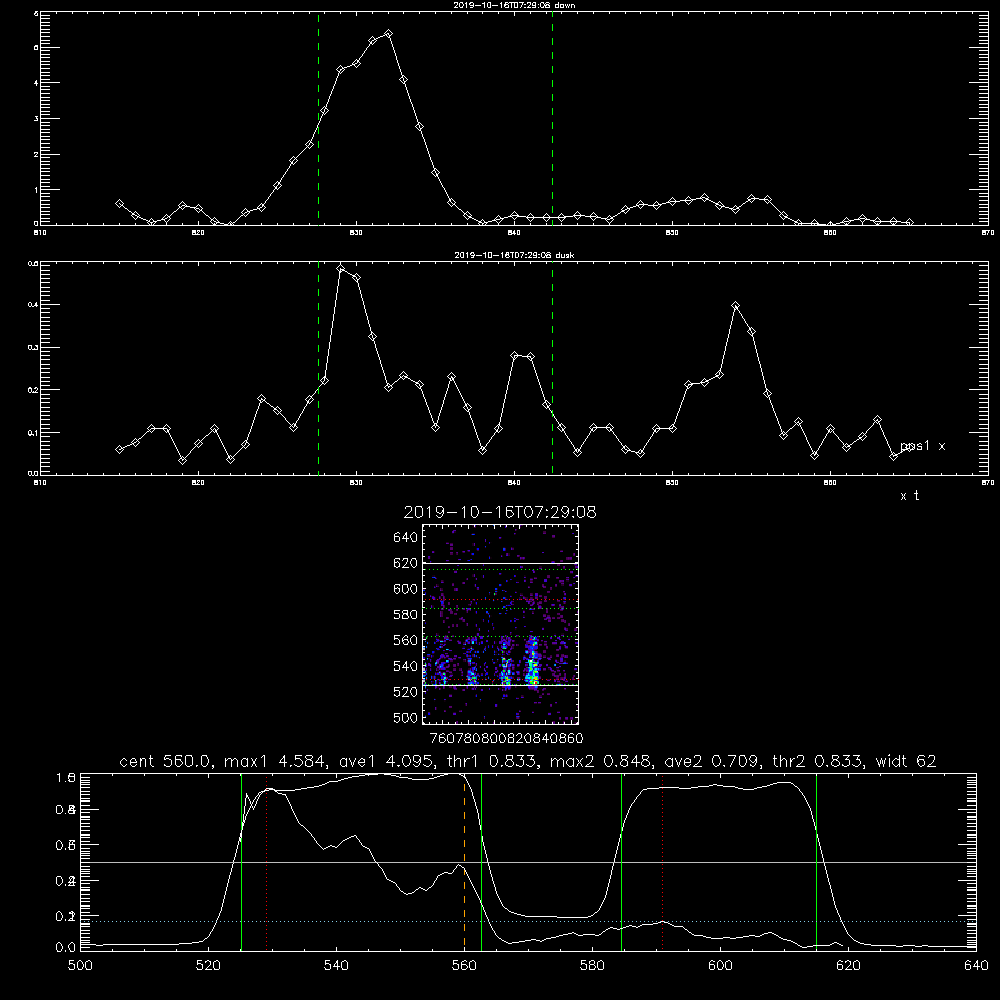Click bottom profile x-axis label 580
The width and height of the screenshot is (1000, 1000).
592,966
